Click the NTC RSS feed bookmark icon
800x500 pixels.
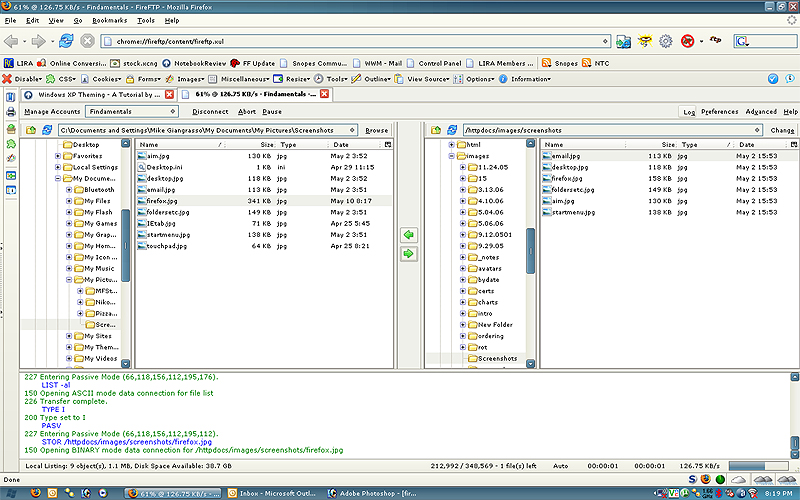tap(587, 63)
